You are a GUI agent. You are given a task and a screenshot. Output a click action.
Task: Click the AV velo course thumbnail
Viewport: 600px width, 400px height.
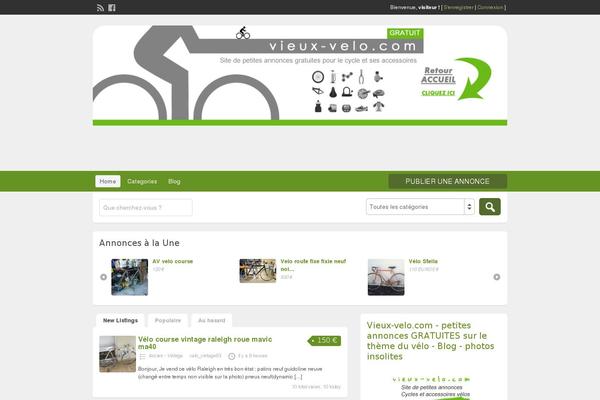[x=129, y=277]
